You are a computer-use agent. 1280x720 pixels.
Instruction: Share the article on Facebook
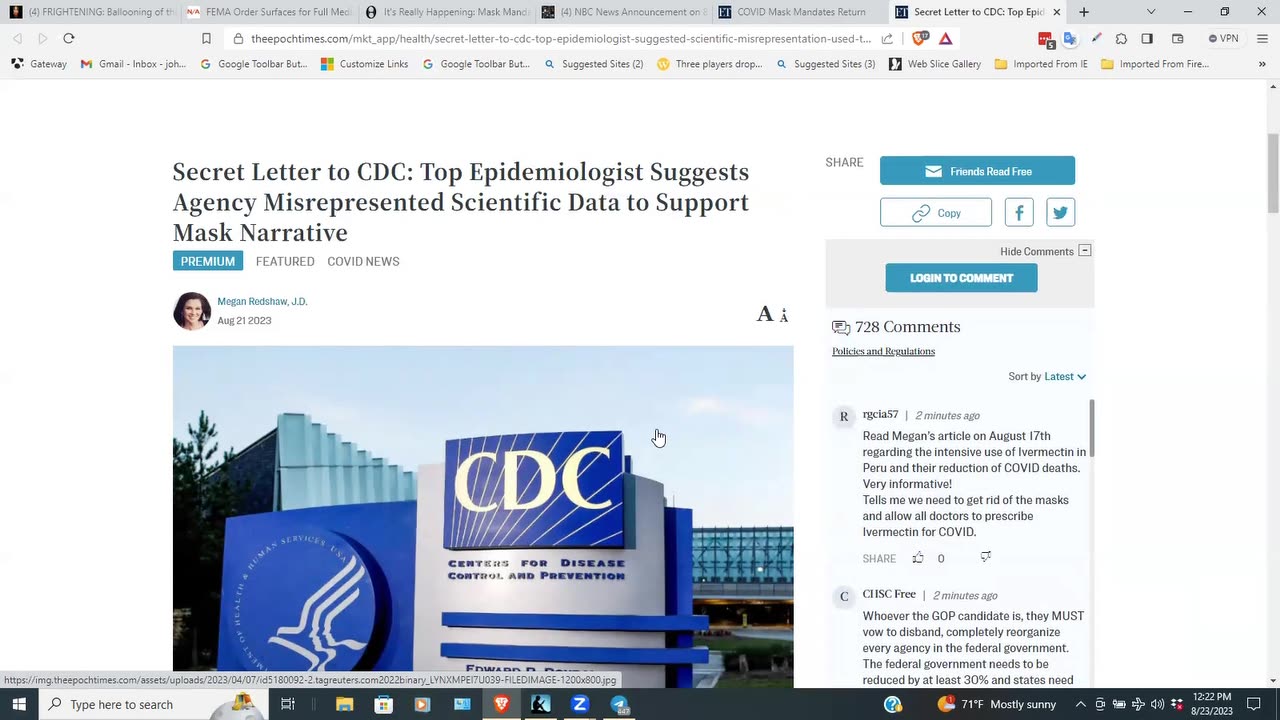(x=1019, y=212)
